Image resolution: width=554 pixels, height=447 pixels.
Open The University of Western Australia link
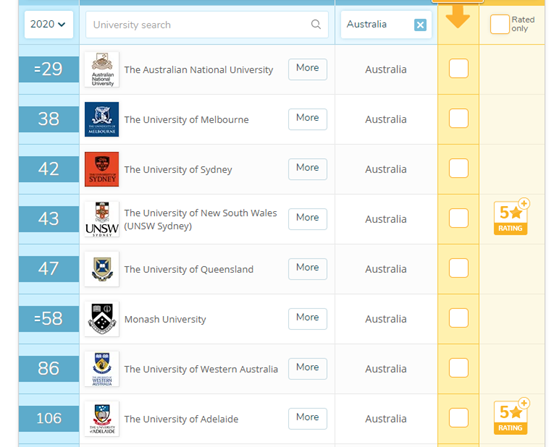coord(201,369)
